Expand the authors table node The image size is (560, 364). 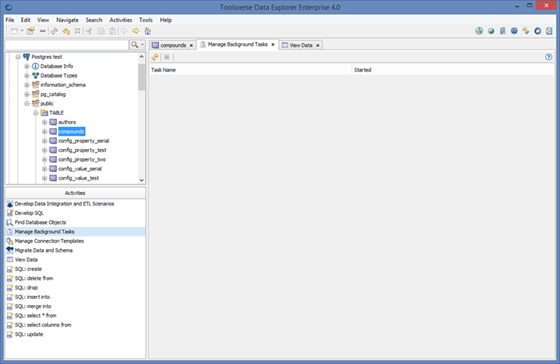pos(45,122)
